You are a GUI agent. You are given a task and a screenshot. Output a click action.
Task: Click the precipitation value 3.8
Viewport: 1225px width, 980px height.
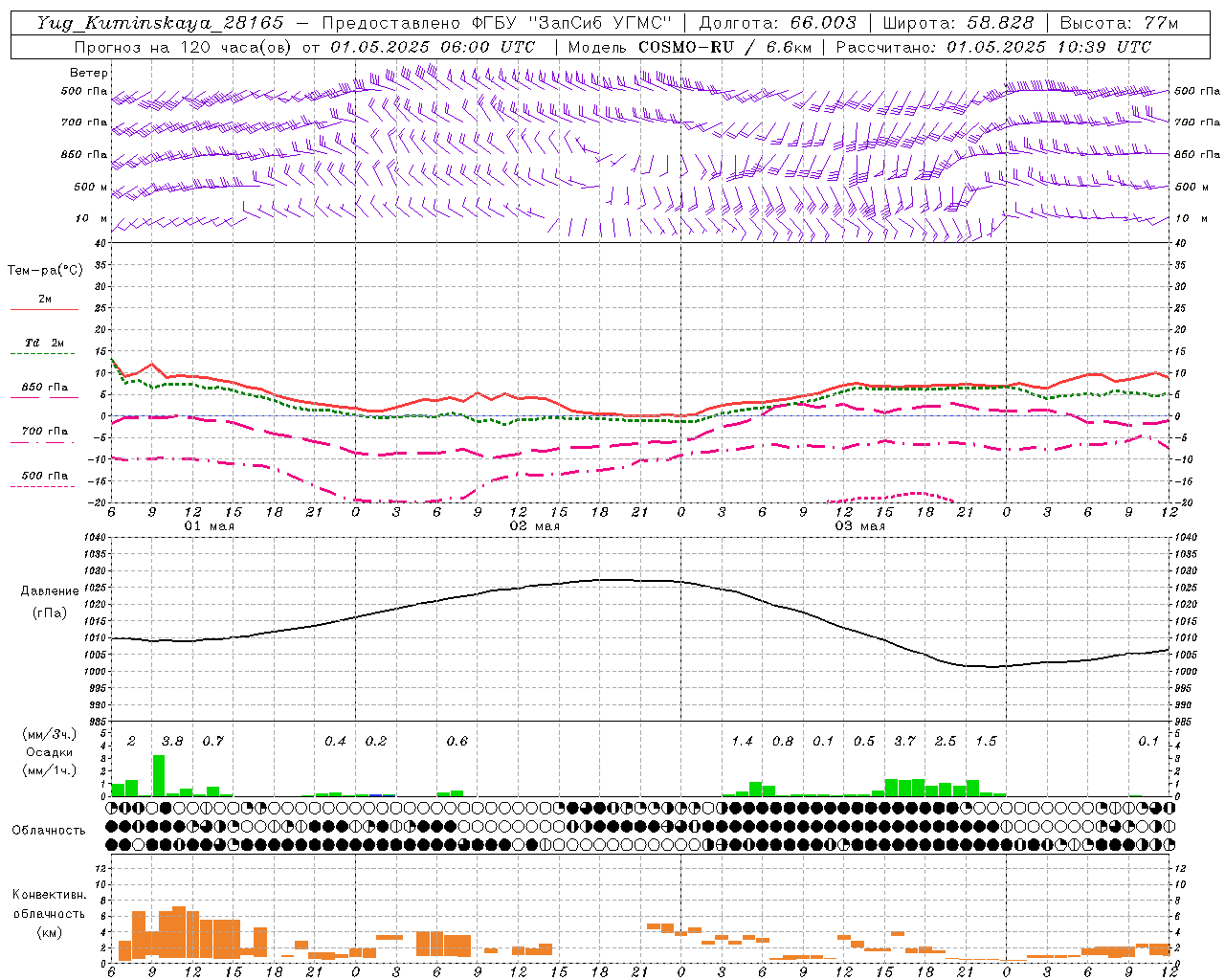(172, 741)
